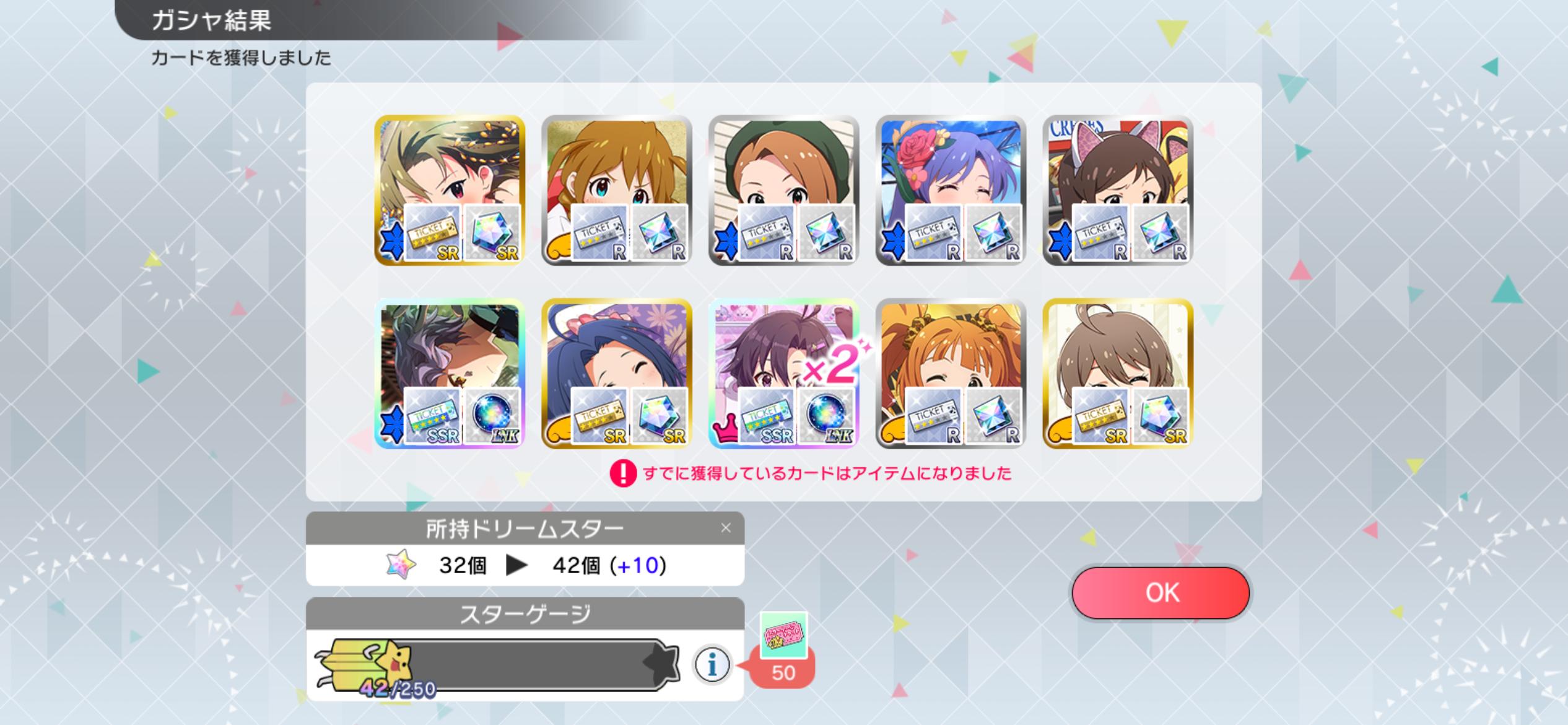Tap SSR ticket on x2 card
1568x725 pixels.
[767, 416]
